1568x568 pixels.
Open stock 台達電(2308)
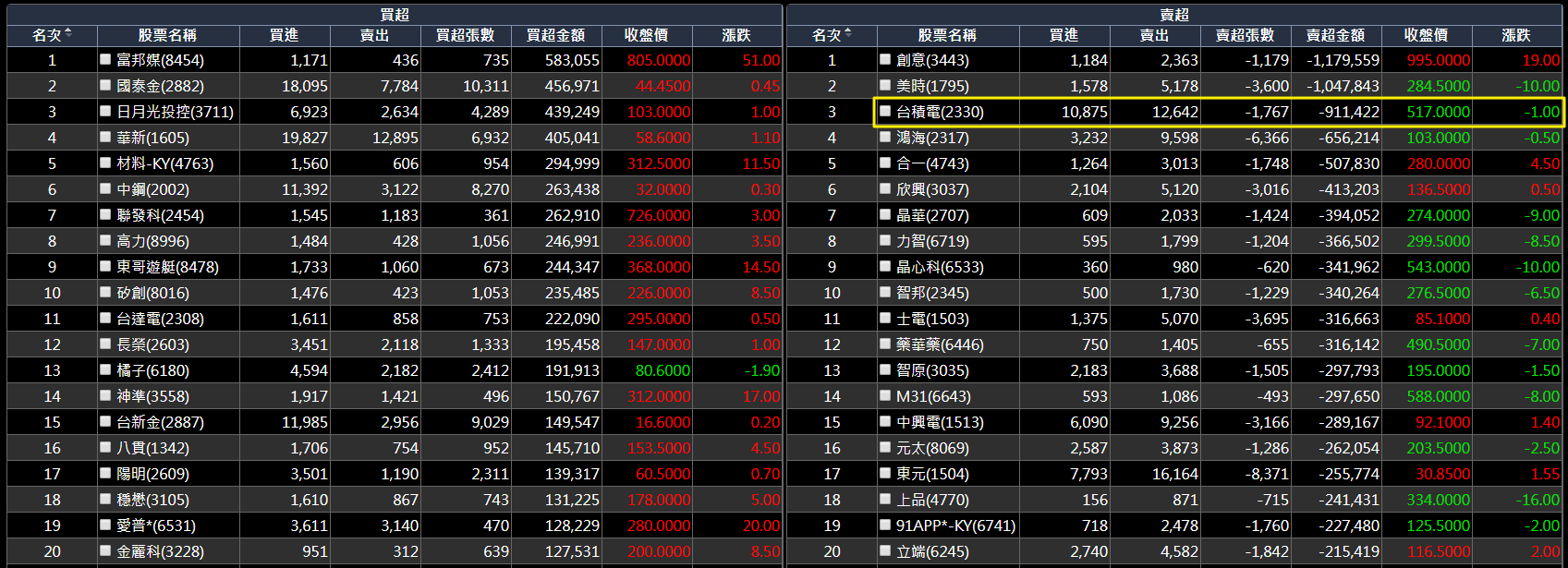tap(161, 319)
